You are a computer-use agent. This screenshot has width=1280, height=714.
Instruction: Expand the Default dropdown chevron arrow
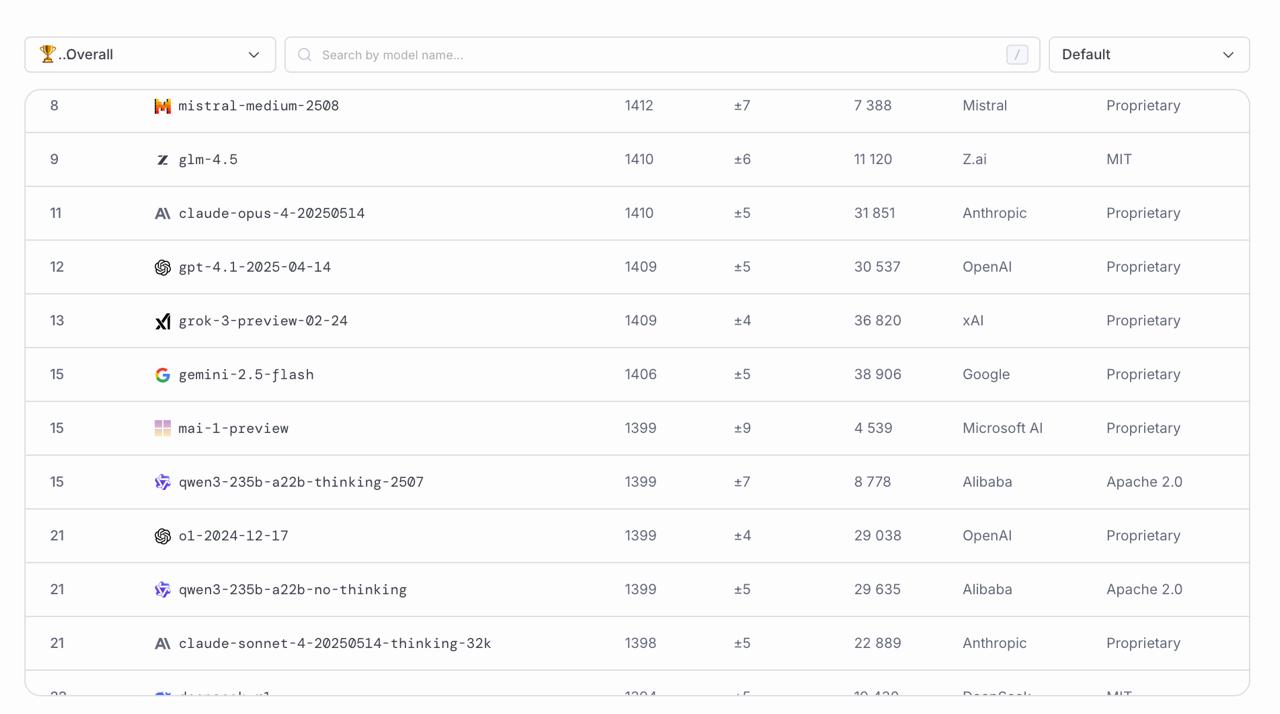click(1228, 55)
